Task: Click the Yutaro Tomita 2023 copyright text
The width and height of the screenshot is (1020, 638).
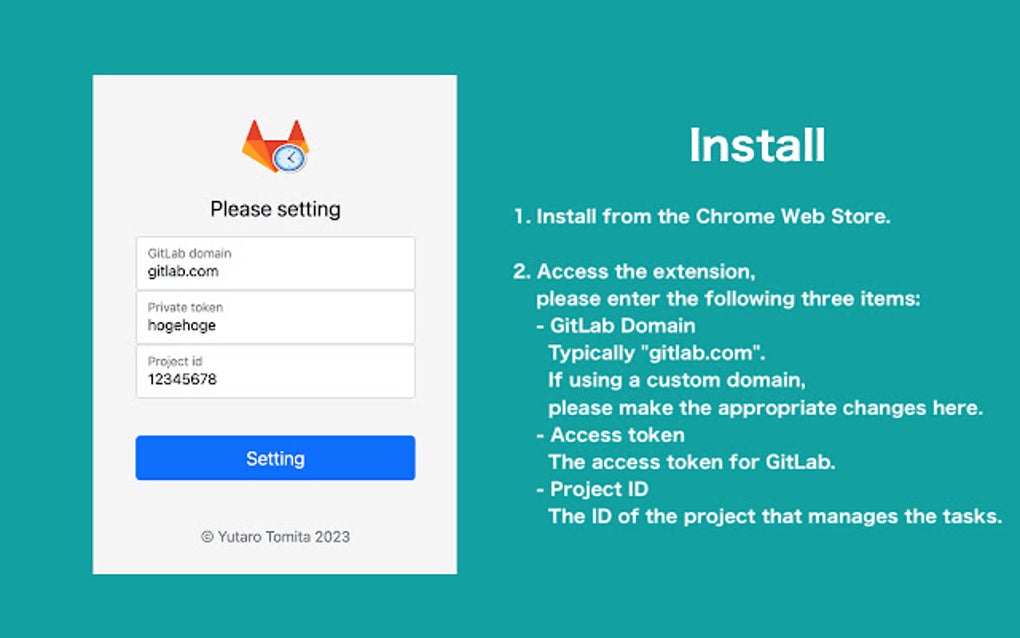Action: (275, 537)
